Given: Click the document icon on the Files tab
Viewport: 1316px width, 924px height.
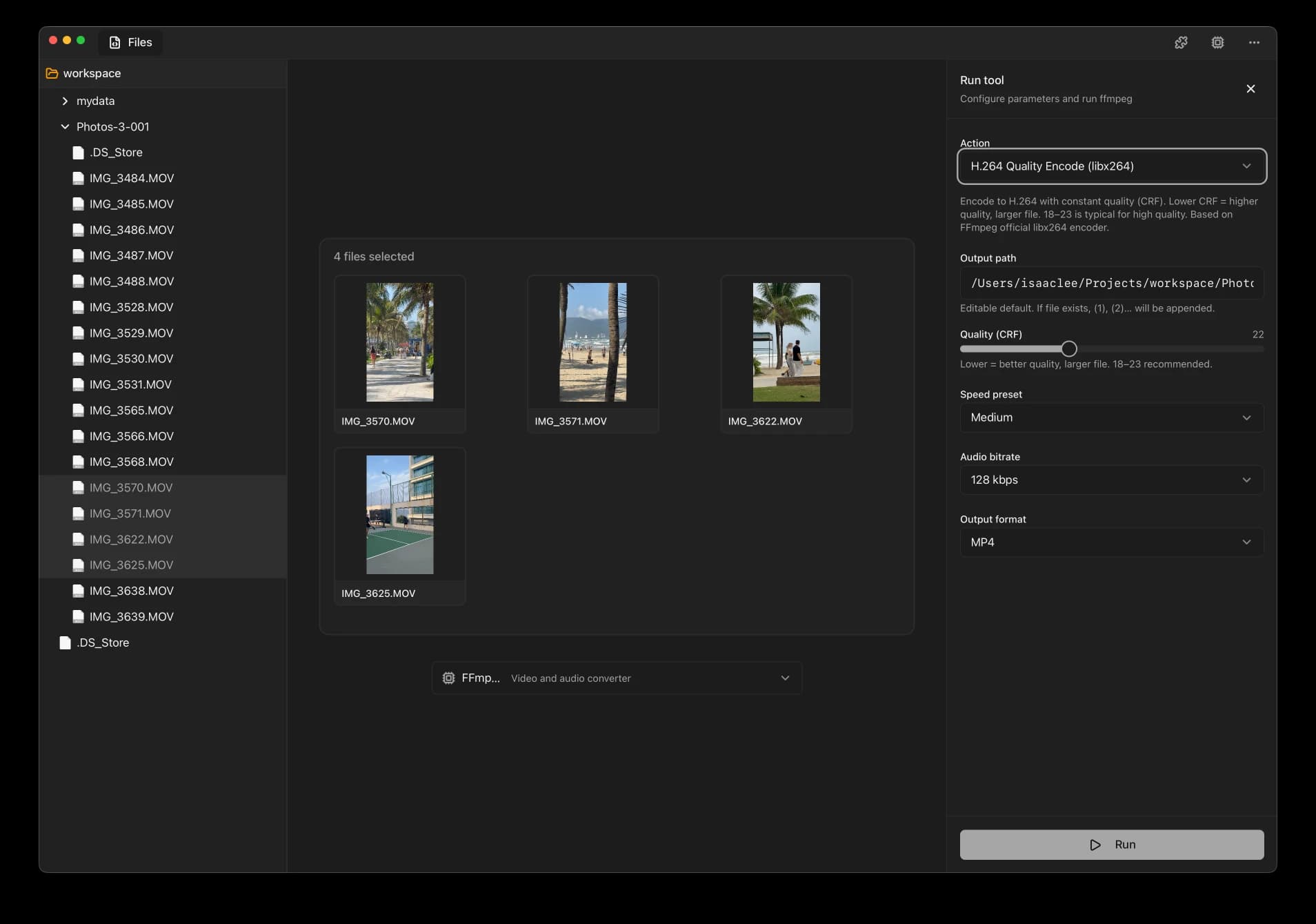Looking at the screenshot, I should click(x=114, y=42).
